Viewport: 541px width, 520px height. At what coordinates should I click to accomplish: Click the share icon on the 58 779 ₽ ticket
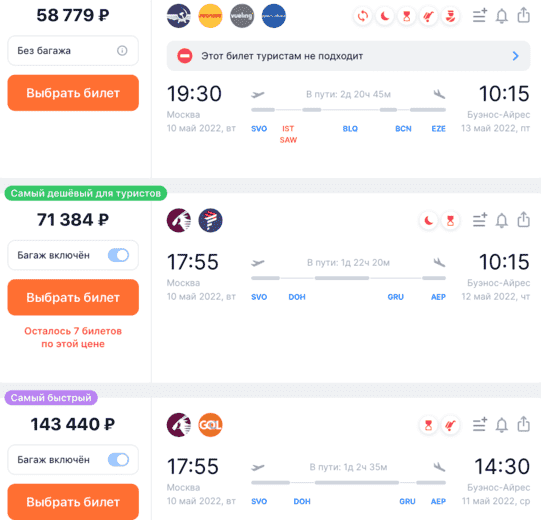pos(523,16)
